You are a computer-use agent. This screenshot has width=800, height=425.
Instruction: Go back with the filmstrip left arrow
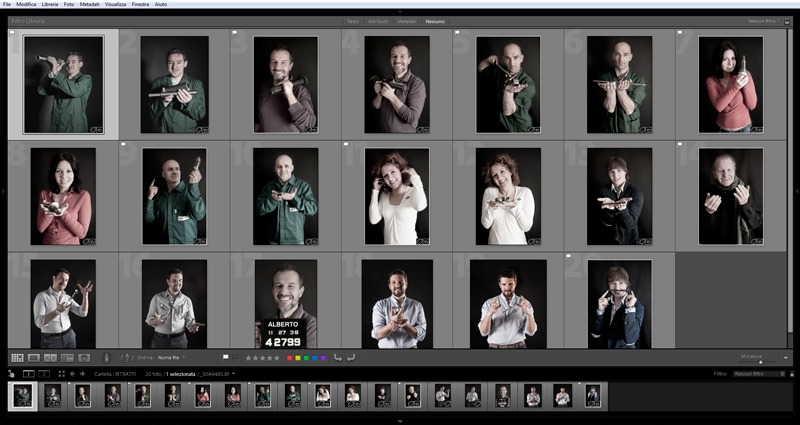tap(72, 373)
